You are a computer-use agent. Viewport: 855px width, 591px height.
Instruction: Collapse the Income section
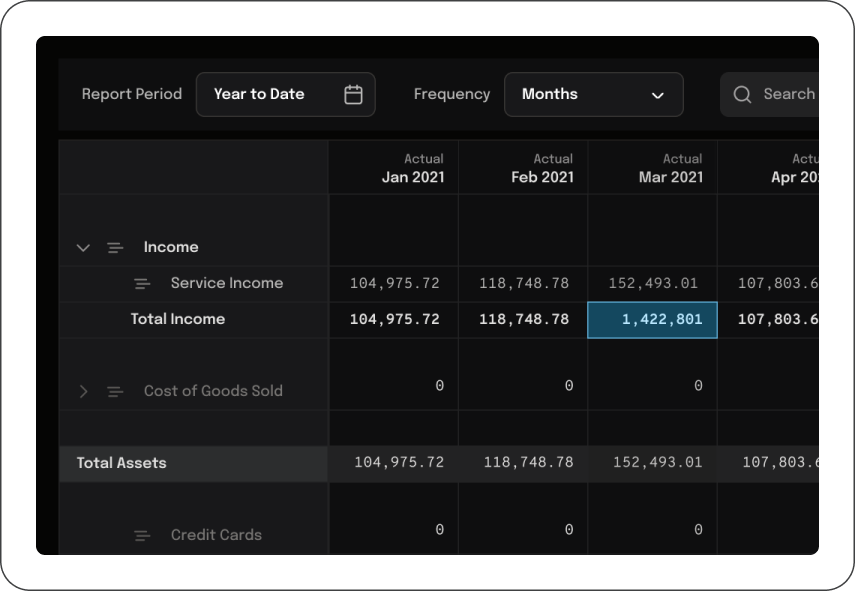(x=83, y=248)
